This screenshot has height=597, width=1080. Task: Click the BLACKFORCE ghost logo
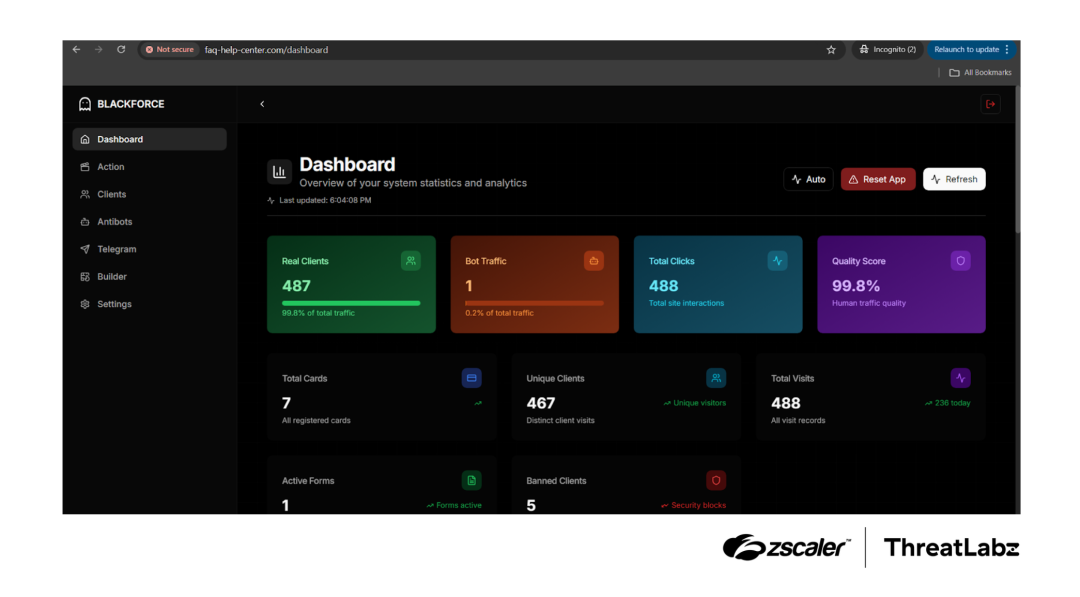pyautogui.click(x=85, y=103)
